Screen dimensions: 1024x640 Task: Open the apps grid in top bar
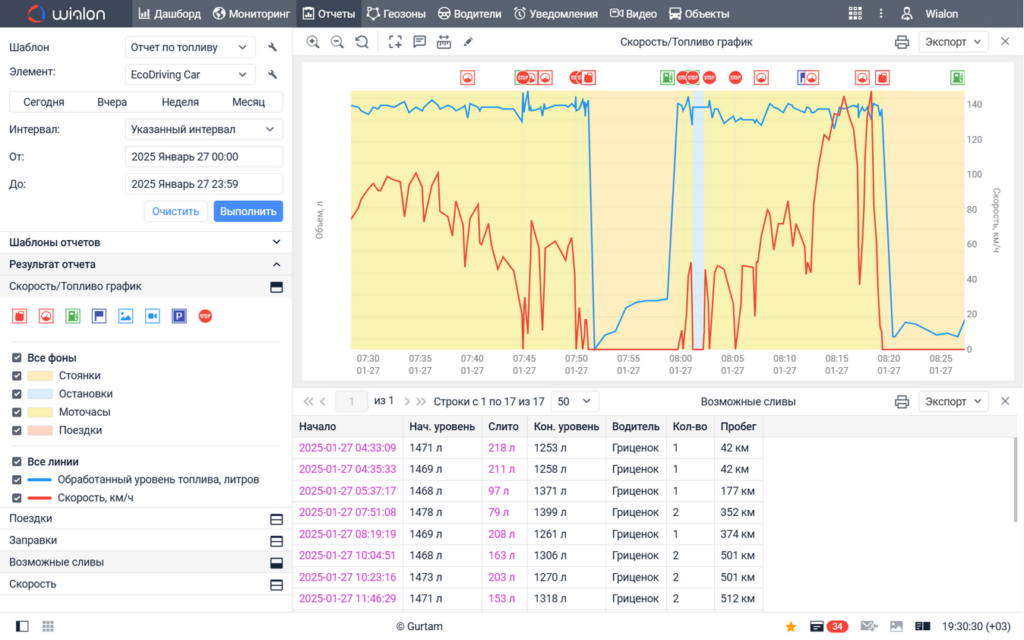854,14
